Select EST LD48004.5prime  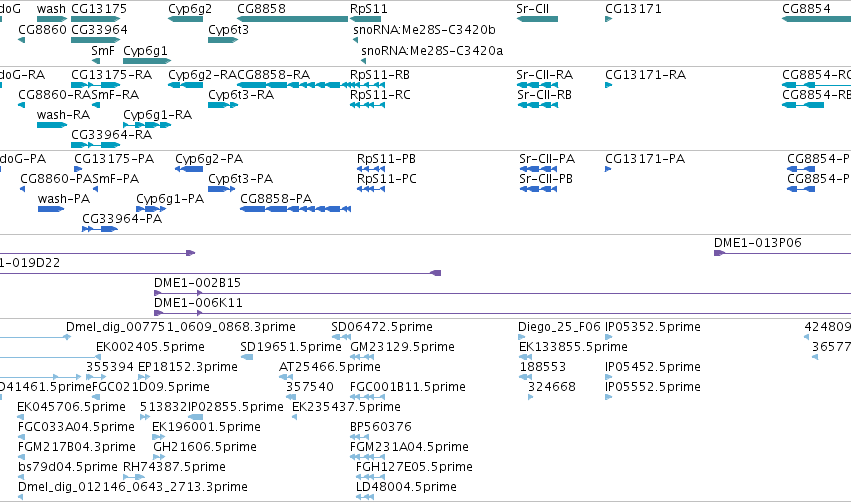pyautogui.click(x=407, y=487)
